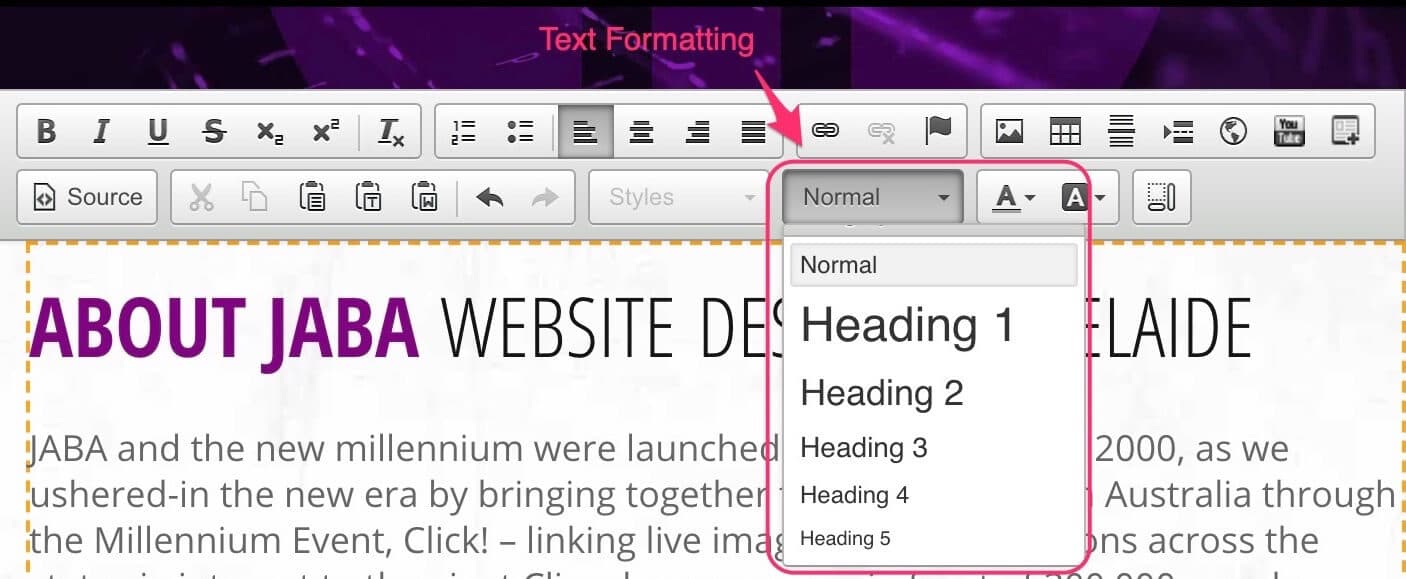Justify the text
The image size is (1406, 579).
[x=753, y=131]
